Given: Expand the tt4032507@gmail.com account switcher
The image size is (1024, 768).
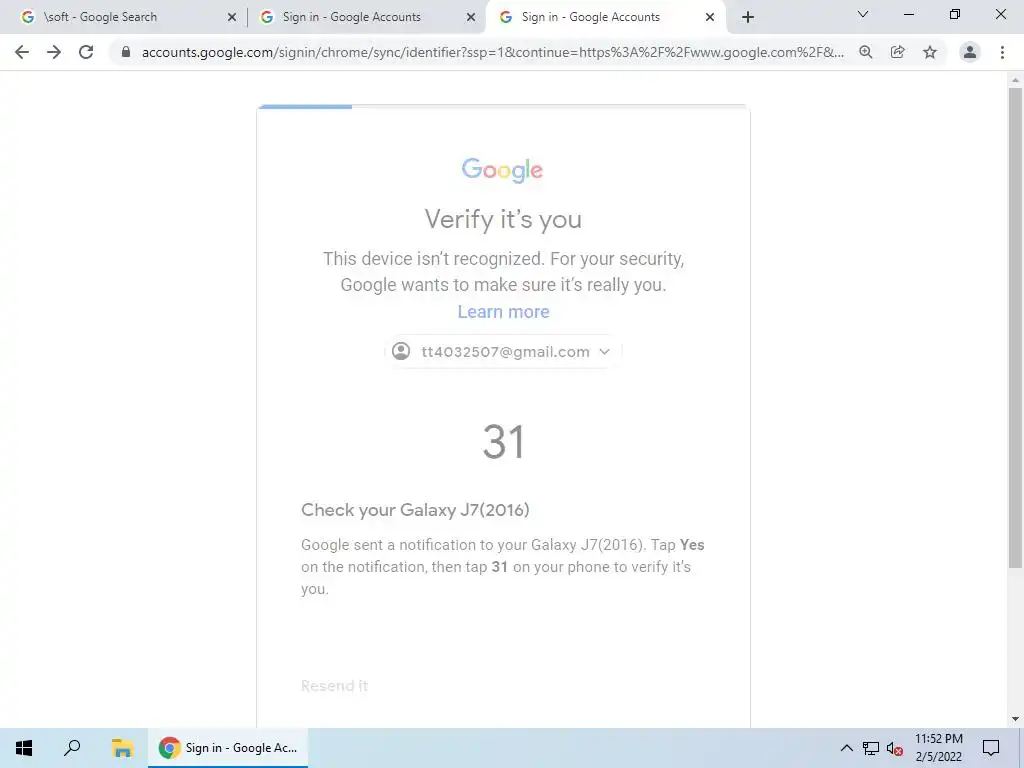Looking at the screenshot, I should coord(503,352).
